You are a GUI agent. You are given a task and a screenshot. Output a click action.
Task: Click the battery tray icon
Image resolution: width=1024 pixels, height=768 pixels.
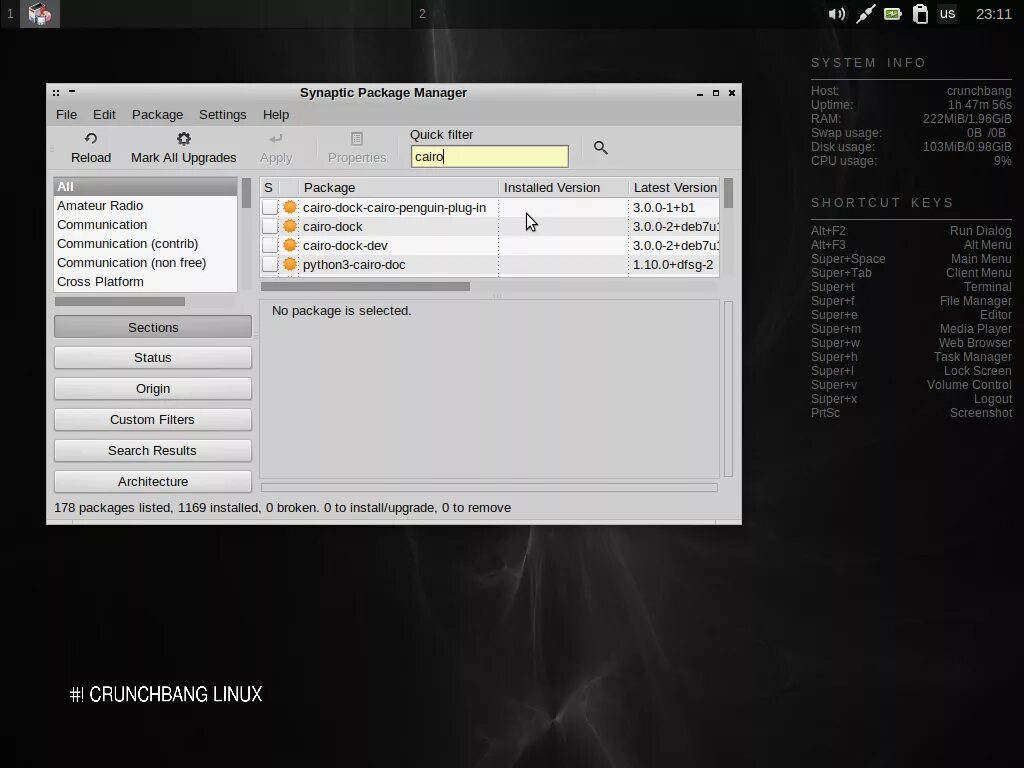pos(893,14)
